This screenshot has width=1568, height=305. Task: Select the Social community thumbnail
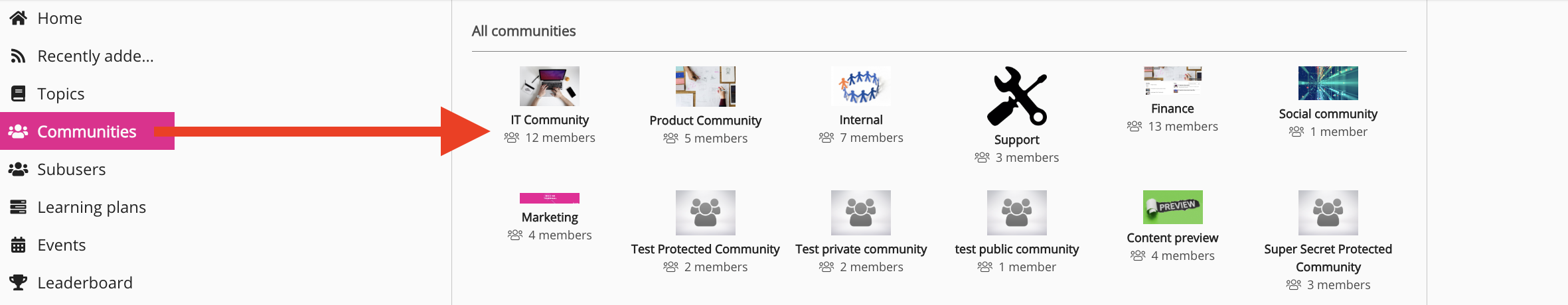(x=1328, y=83)
